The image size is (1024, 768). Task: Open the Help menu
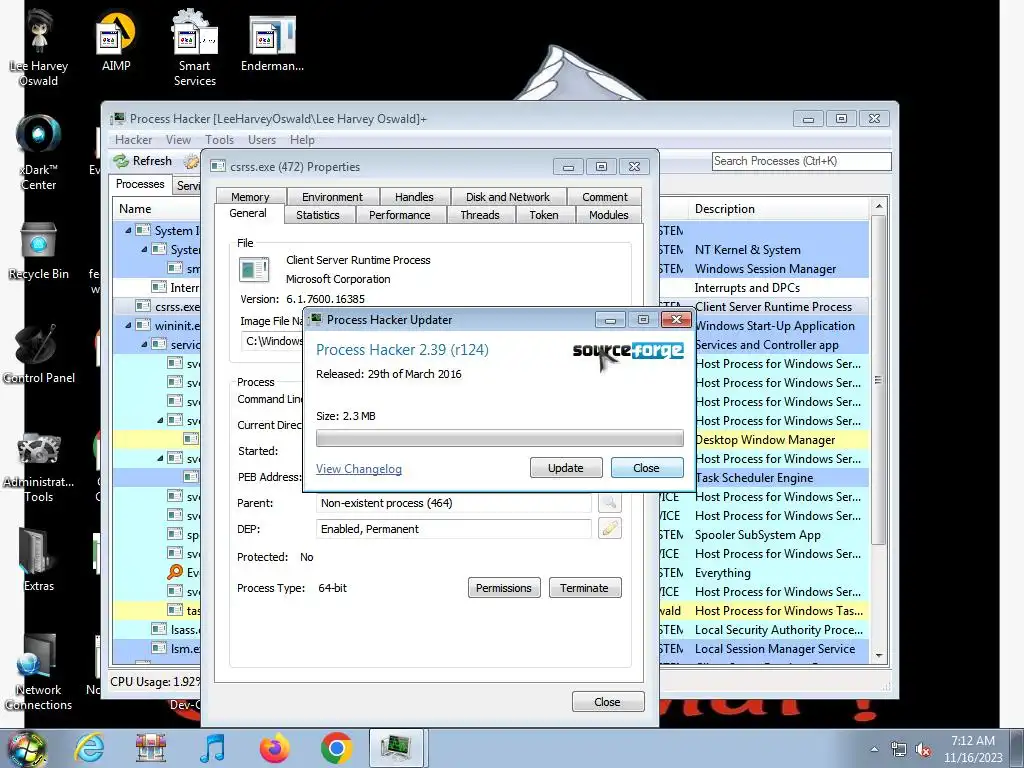(302, 140)
